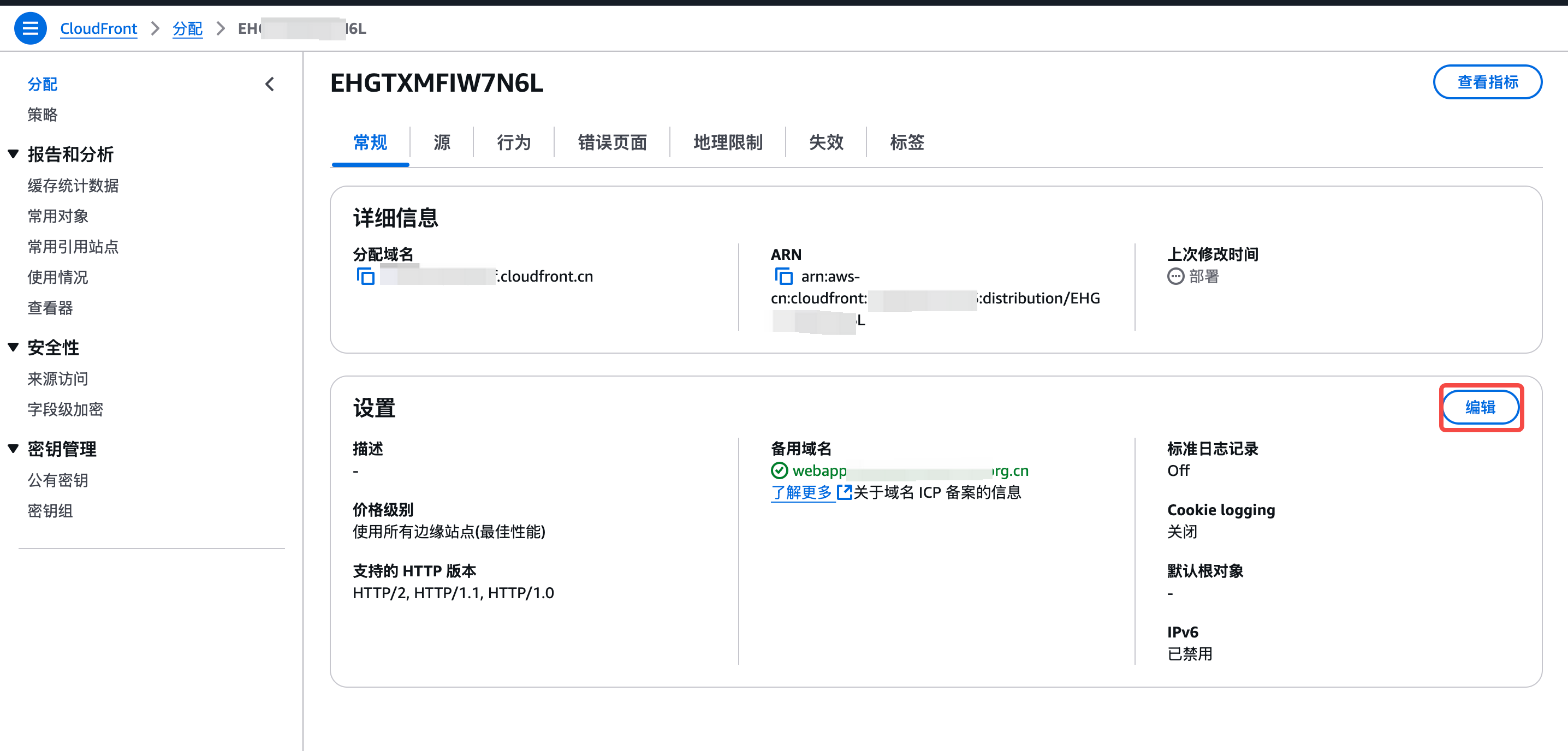Screen dimensions: 1568x751
Task: Open 查看器 report
Action: tap(50, 308)
